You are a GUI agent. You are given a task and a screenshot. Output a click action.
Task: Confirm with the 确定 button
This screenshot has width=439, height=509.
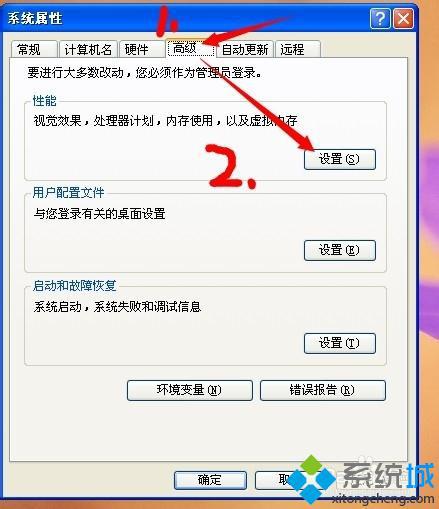click(210, 480)
